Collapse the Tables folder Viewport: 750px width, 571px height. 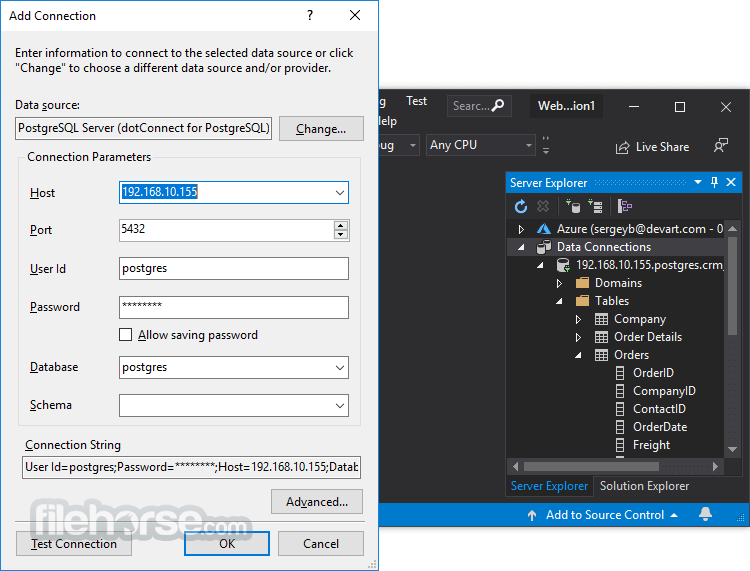click(559, 301)
